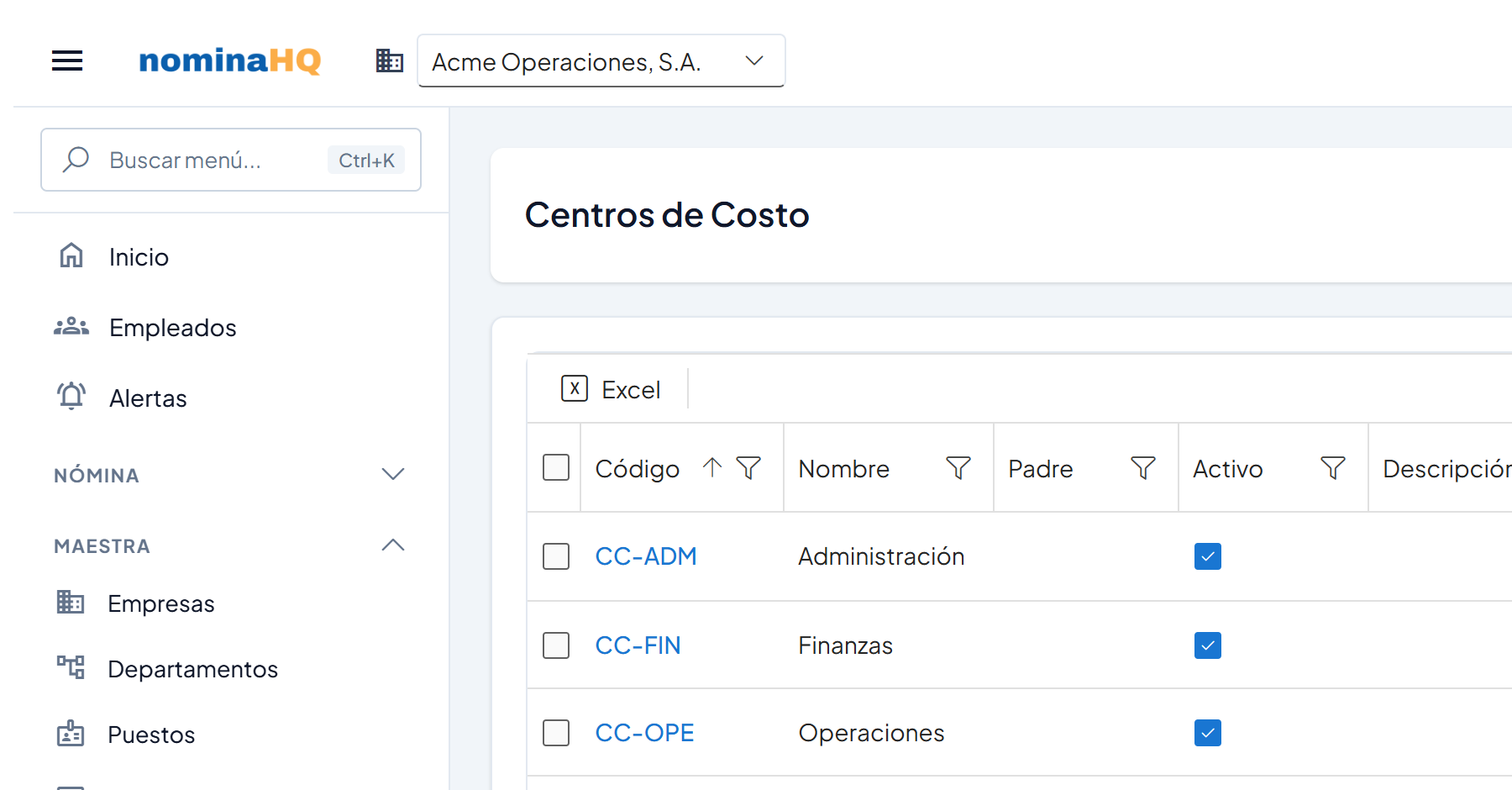Select the CC-ADM row checkbox
1512x790 pixels.
pos(556,556)
